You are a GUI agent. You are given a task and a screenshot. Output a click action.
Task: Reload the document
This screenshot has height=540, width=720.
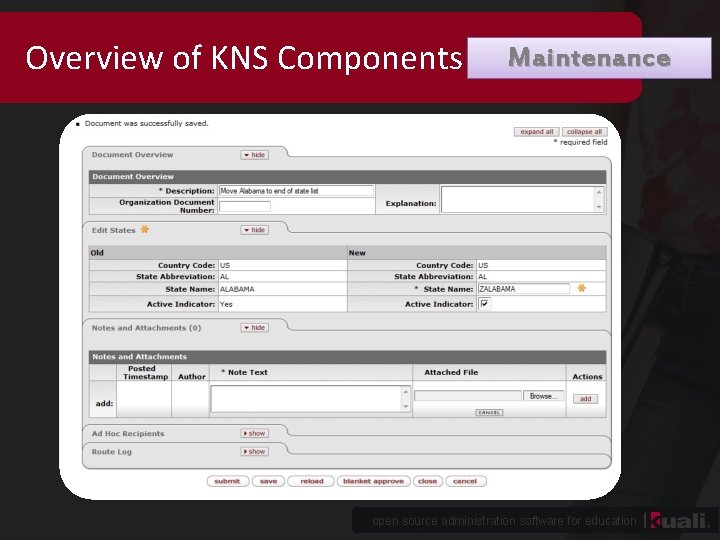[x=312, y=481]
